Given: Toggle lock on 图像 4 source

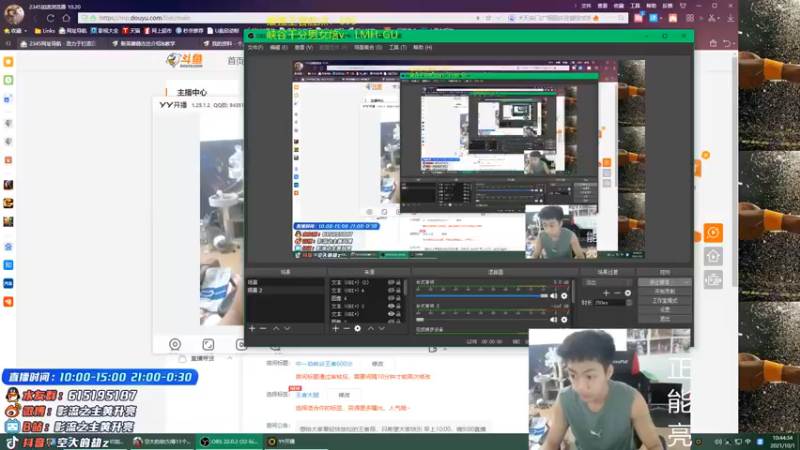Looking at the screenshot, I should 398,298.
